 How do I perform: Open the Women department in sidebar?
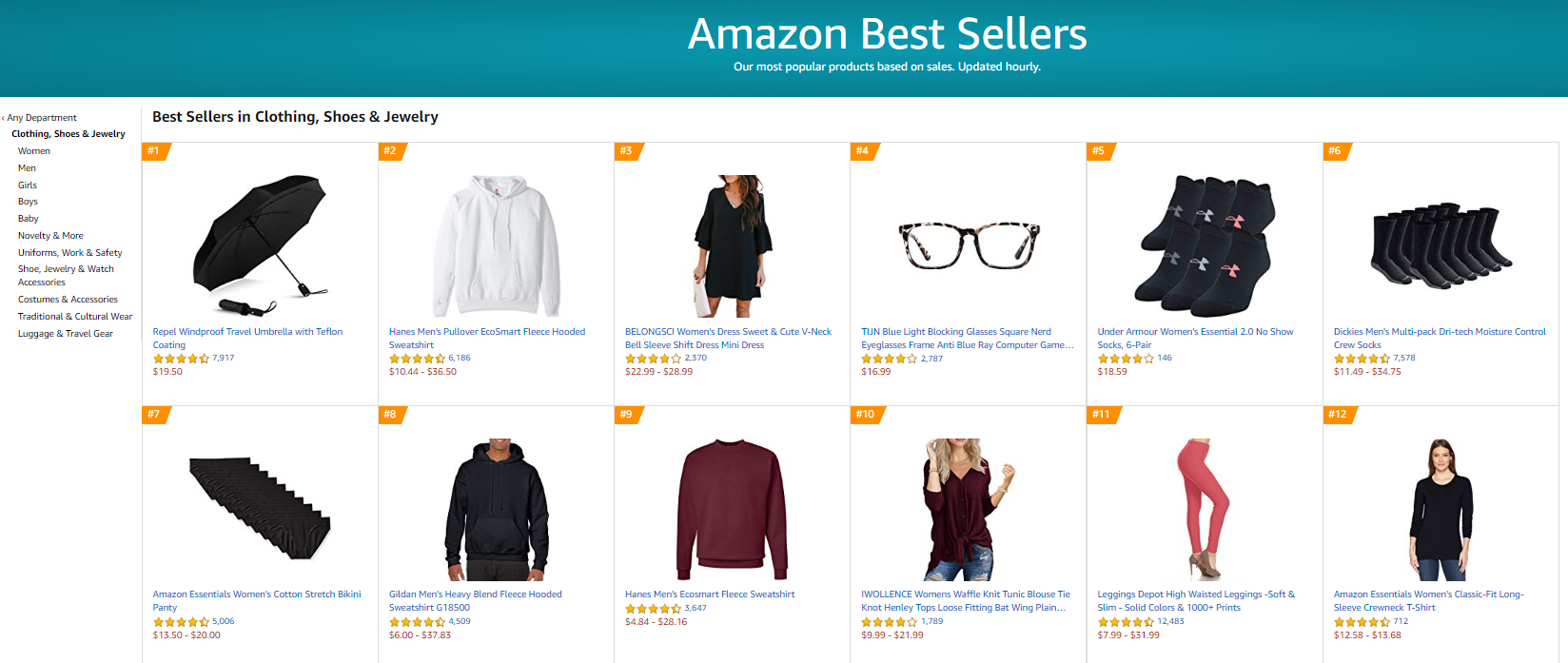[x=34, y=150]
